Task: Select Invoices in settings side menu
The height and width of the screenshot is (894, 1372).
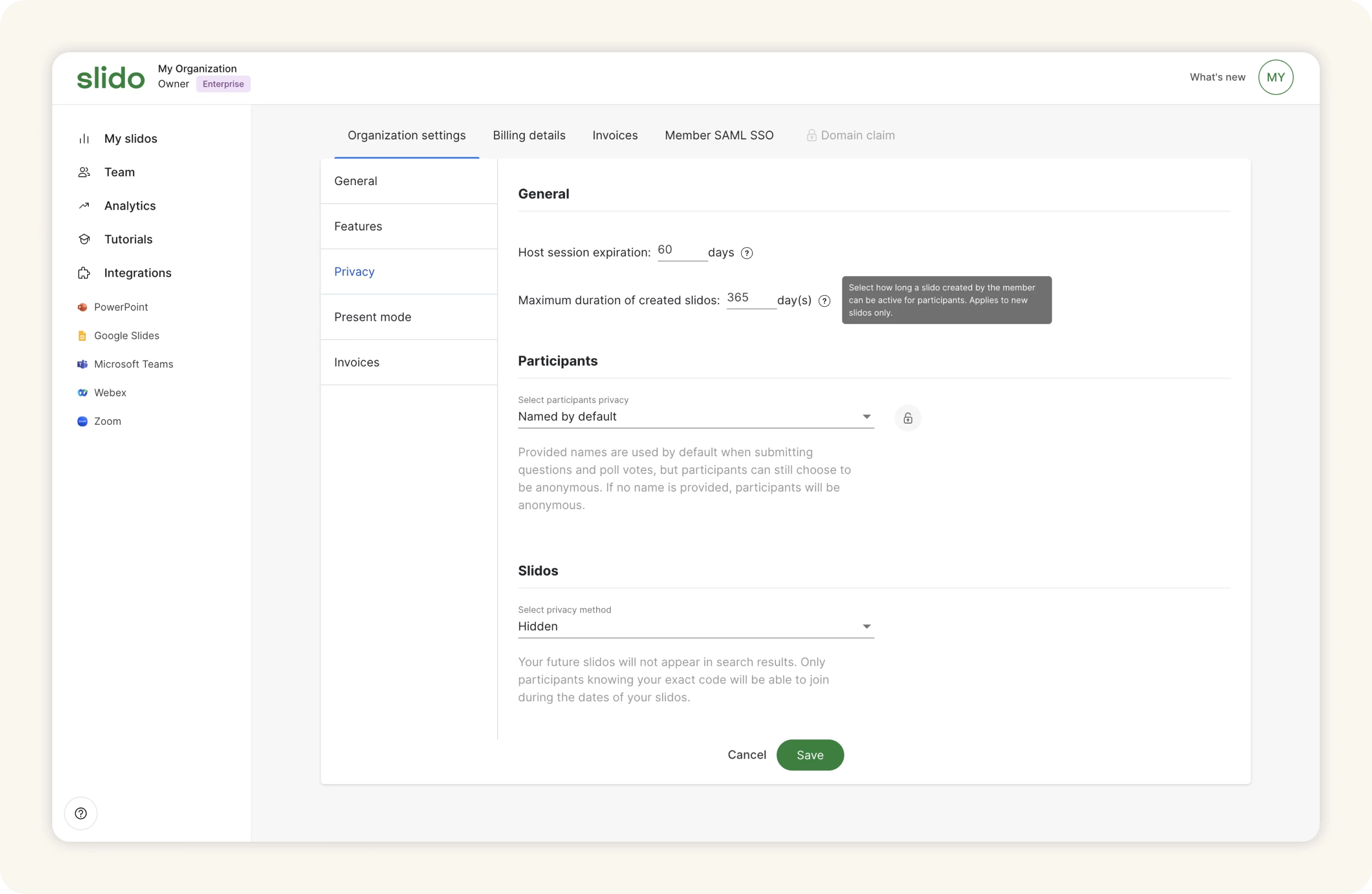Action: tap(409, 363)
